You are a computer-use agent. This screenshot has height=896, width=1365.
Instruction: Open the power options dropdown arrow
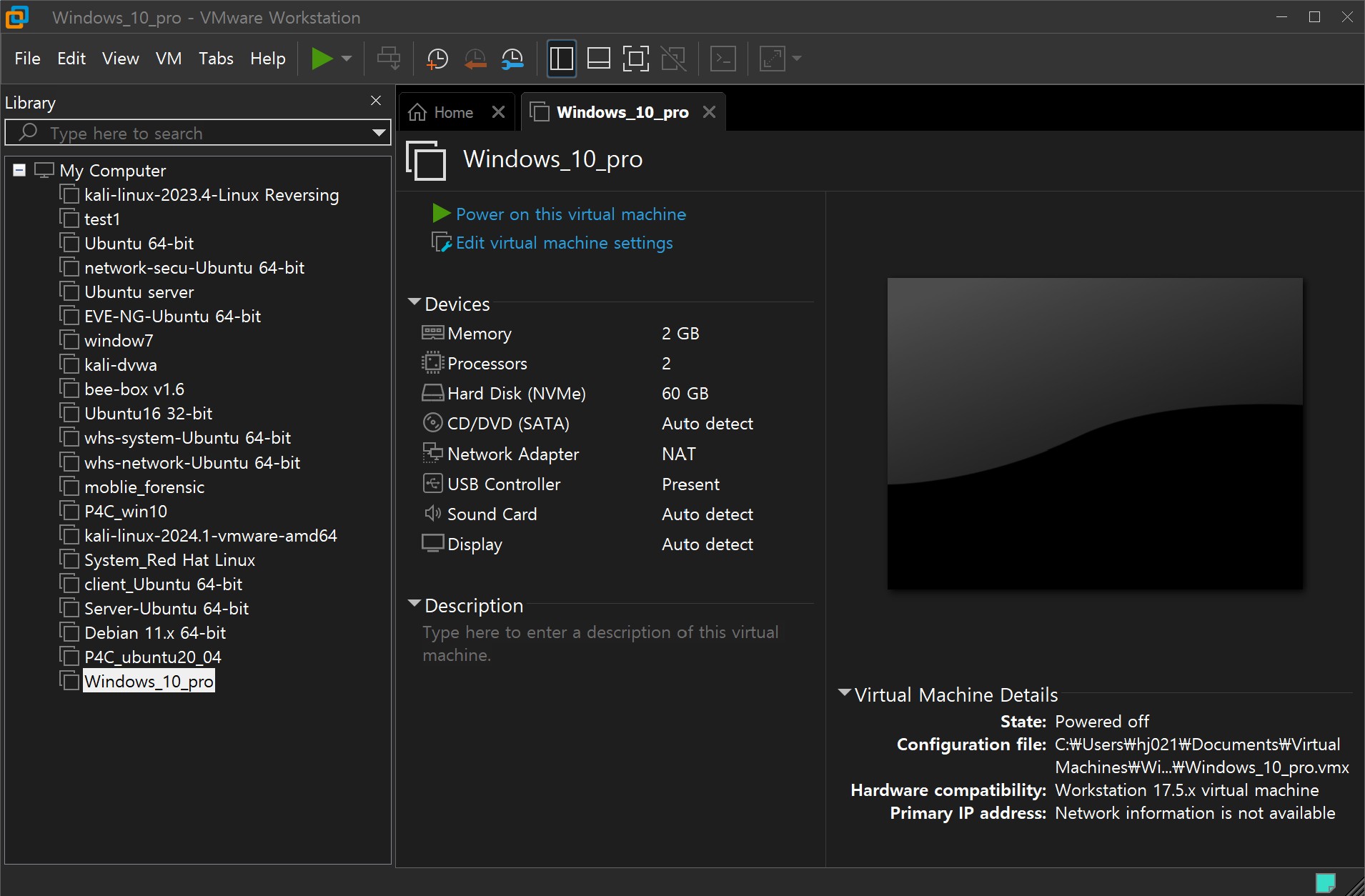click(x=347, y=59)
